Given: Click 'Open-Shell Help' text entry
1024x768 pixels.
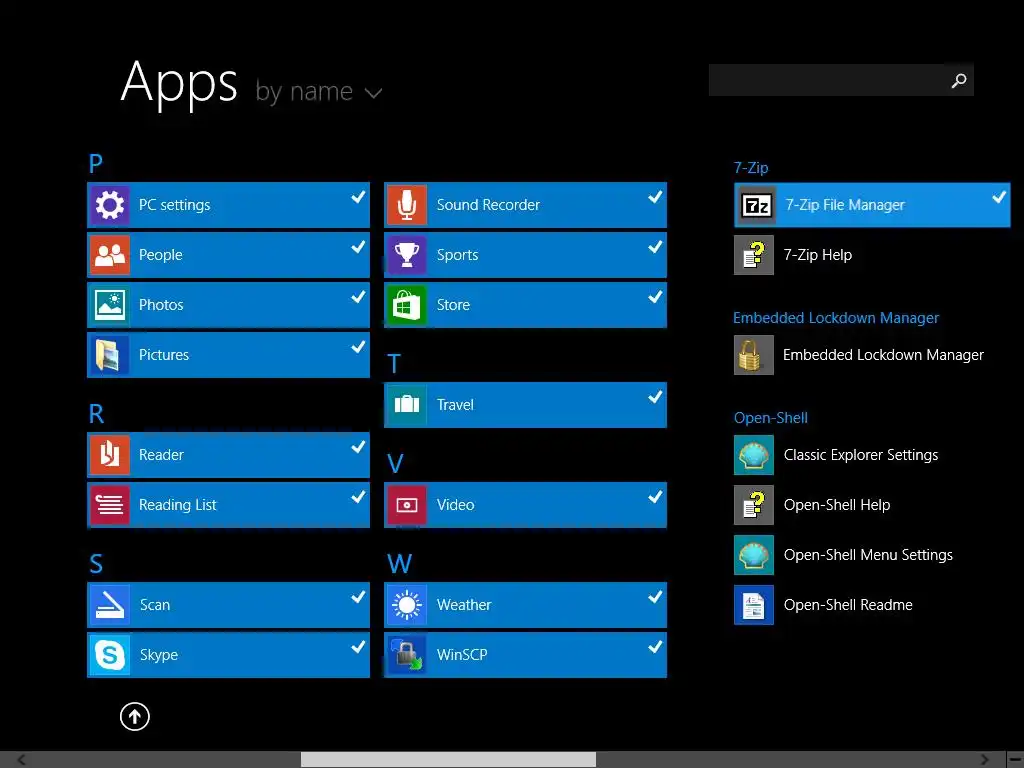Looking at the screenshot, I should point(837,505).
